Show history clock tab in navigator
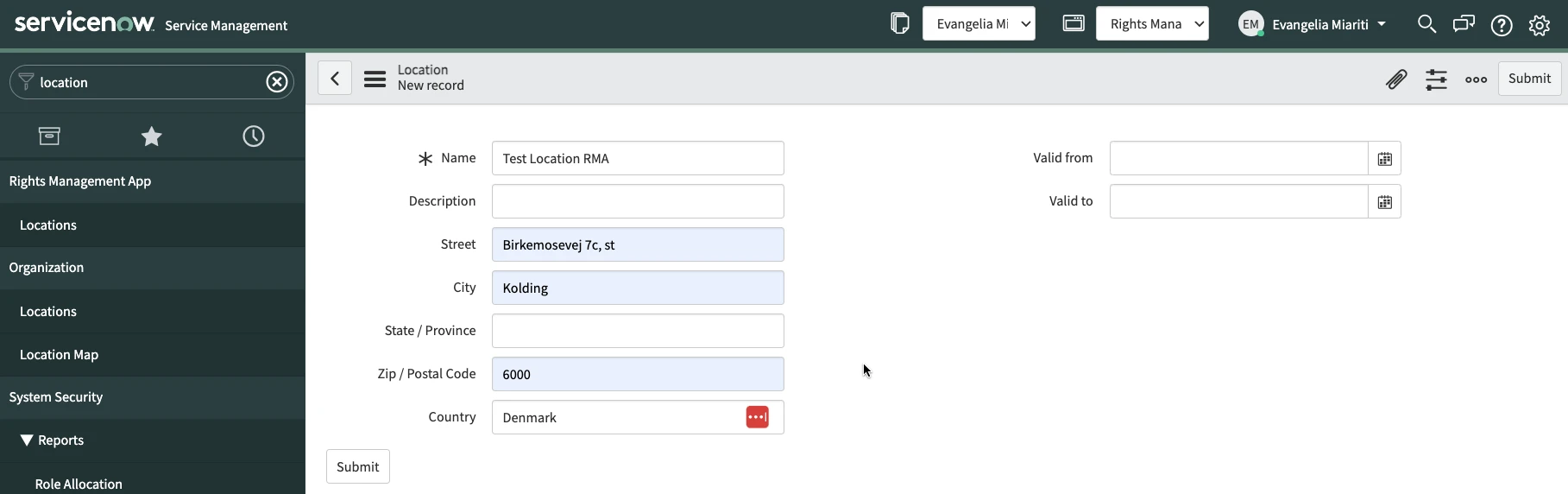1568x494 pixels. [x=254, y=136]
